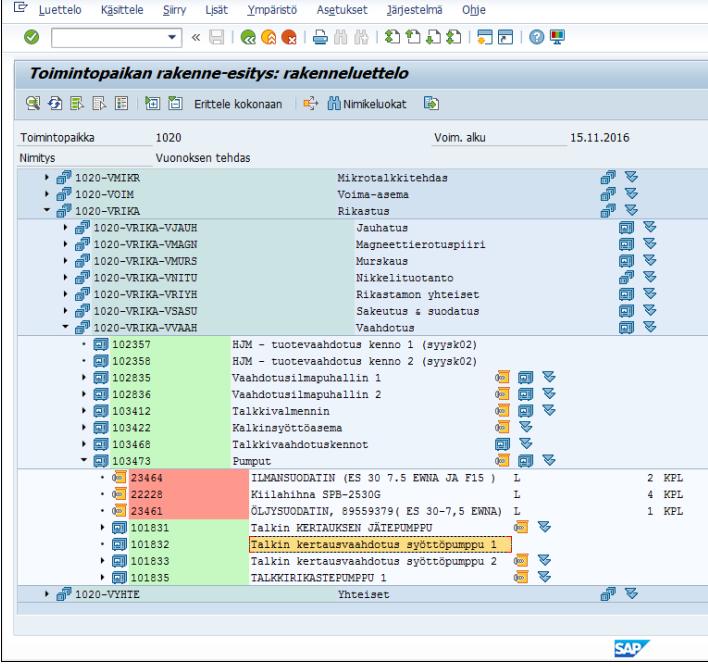Screen dimensions: 708x666
Task: Collapse the 1020-VRIKA node
Action: point(47,210)
